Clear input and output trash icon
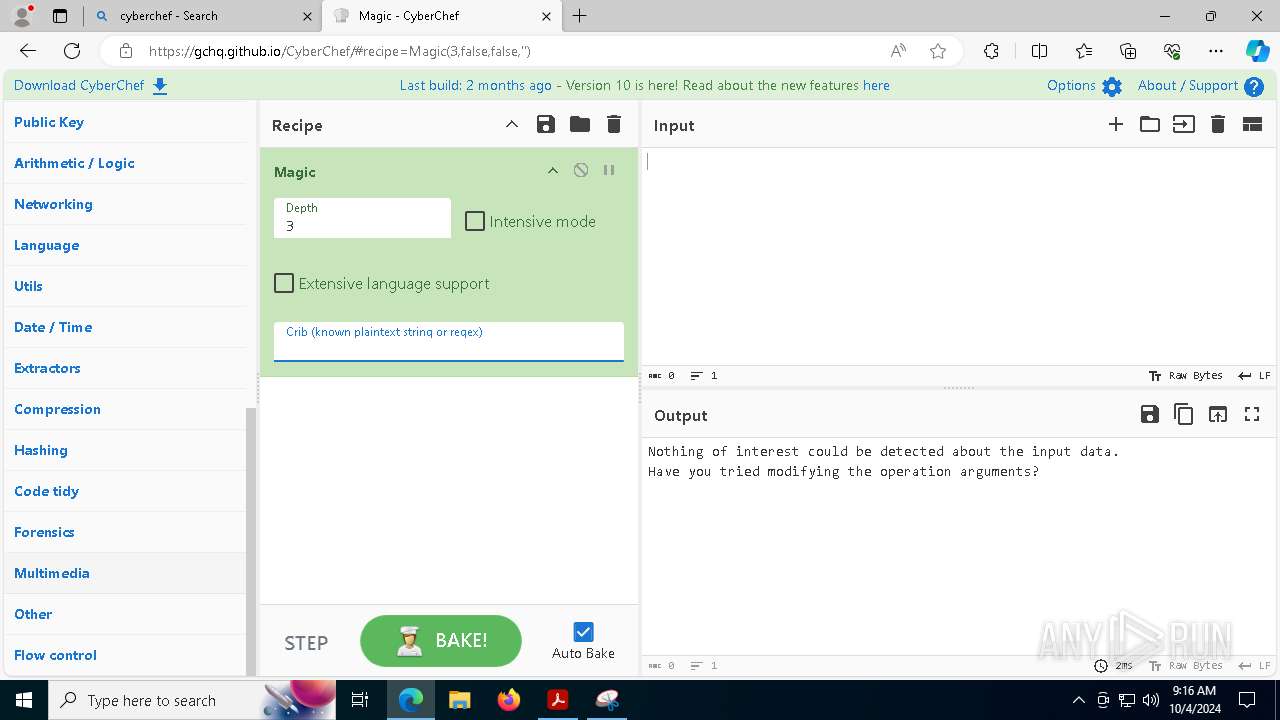The image size is (1280, 720). coord(1218,124)
